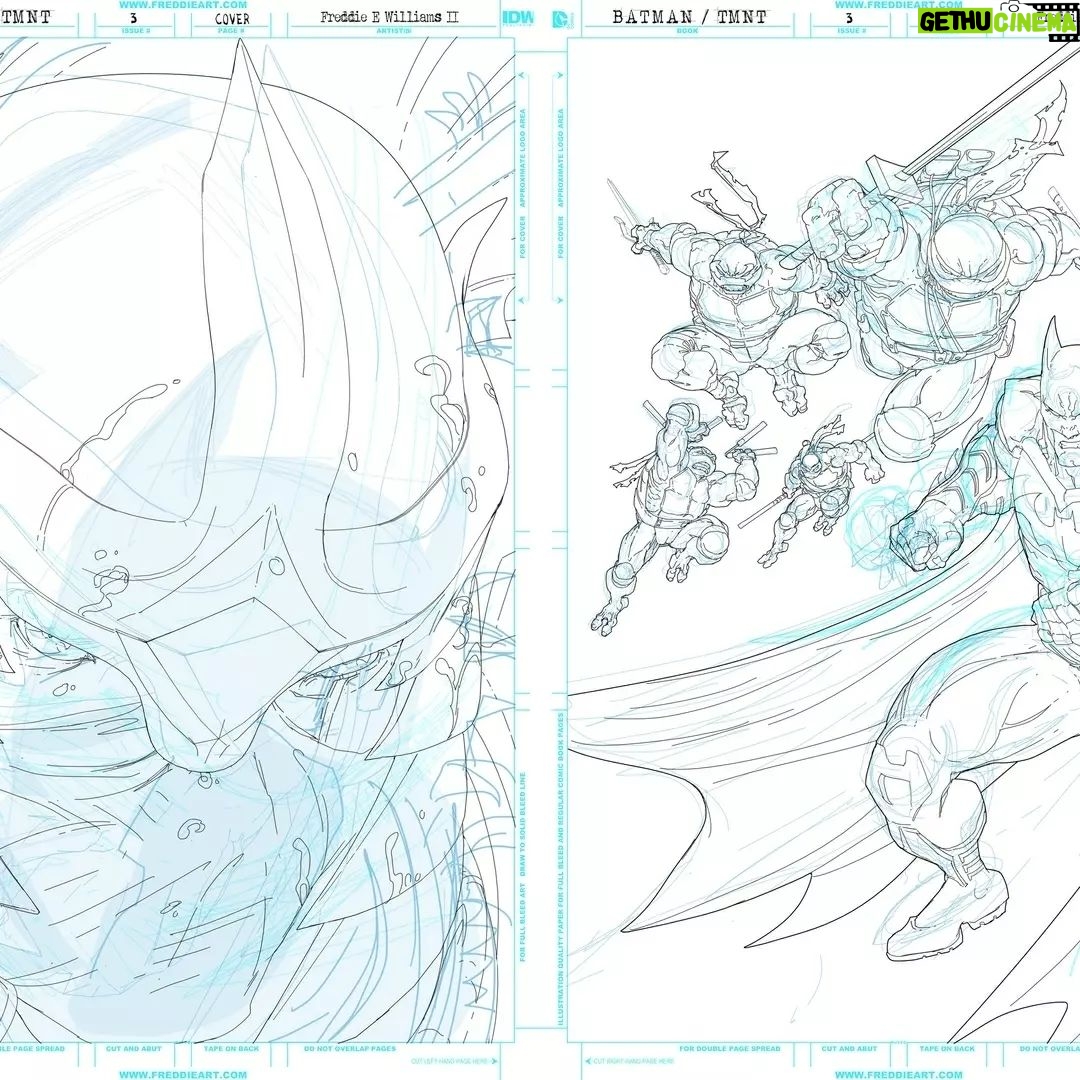This screenshot has height=1080, width=1080.
Task: Click the BATMAN / TMNT book title
Action: [689, 17]
